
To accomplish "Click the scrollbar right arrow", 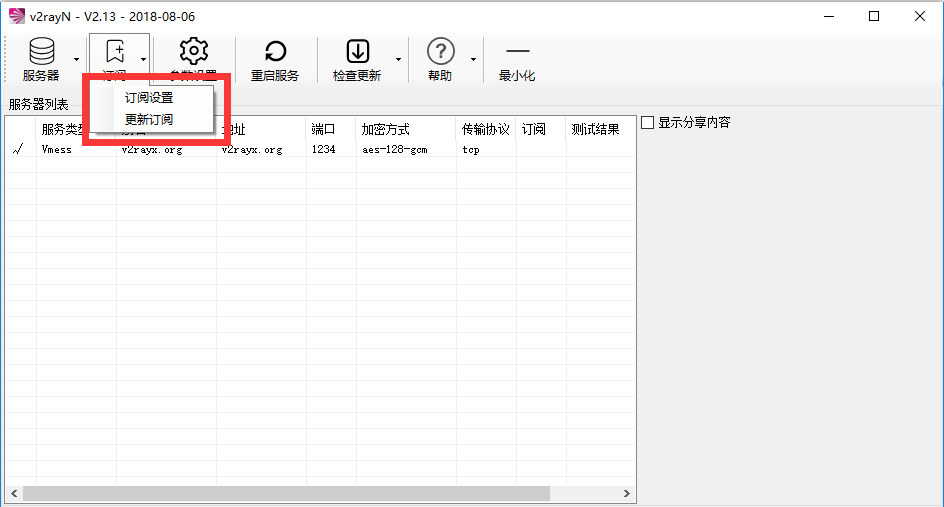I will [x=627, y=494].
